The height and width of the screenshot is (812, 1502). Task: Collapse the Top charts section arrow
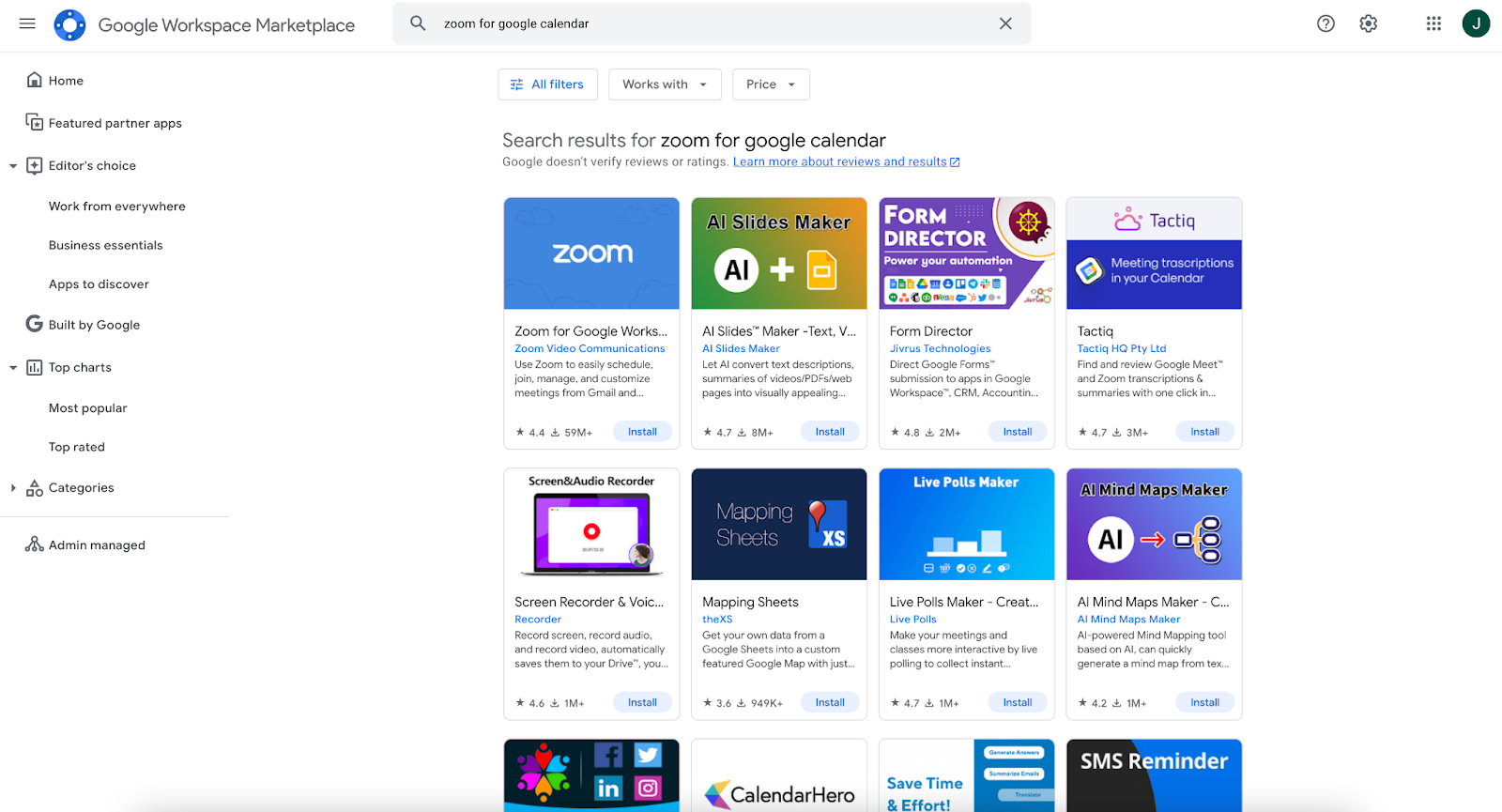[13, 368]
